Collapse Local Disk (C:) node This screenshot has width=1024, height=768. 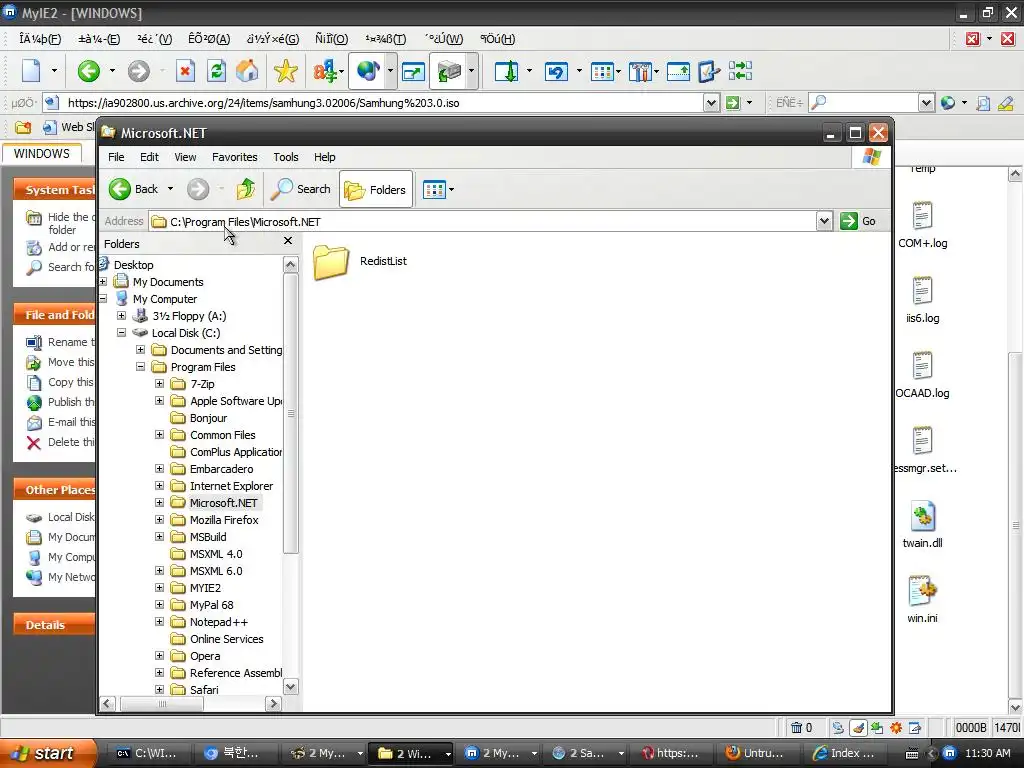tap(121, 332)
